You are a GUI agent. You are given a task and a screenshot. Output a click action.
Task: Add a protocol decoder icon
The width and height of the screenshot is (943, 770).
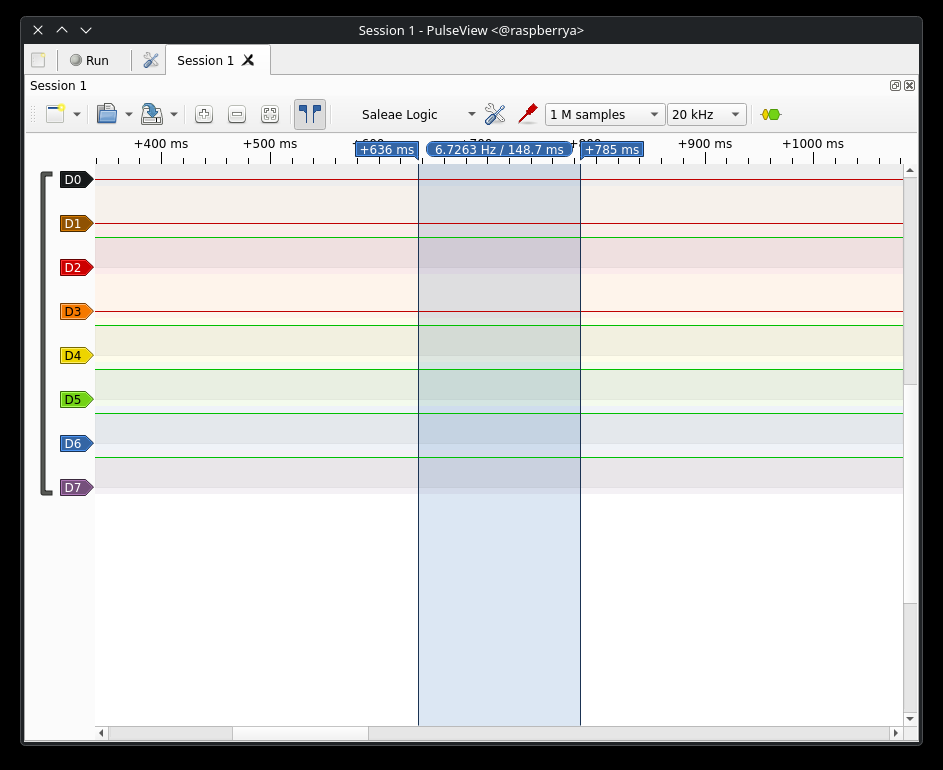(770, 114)
